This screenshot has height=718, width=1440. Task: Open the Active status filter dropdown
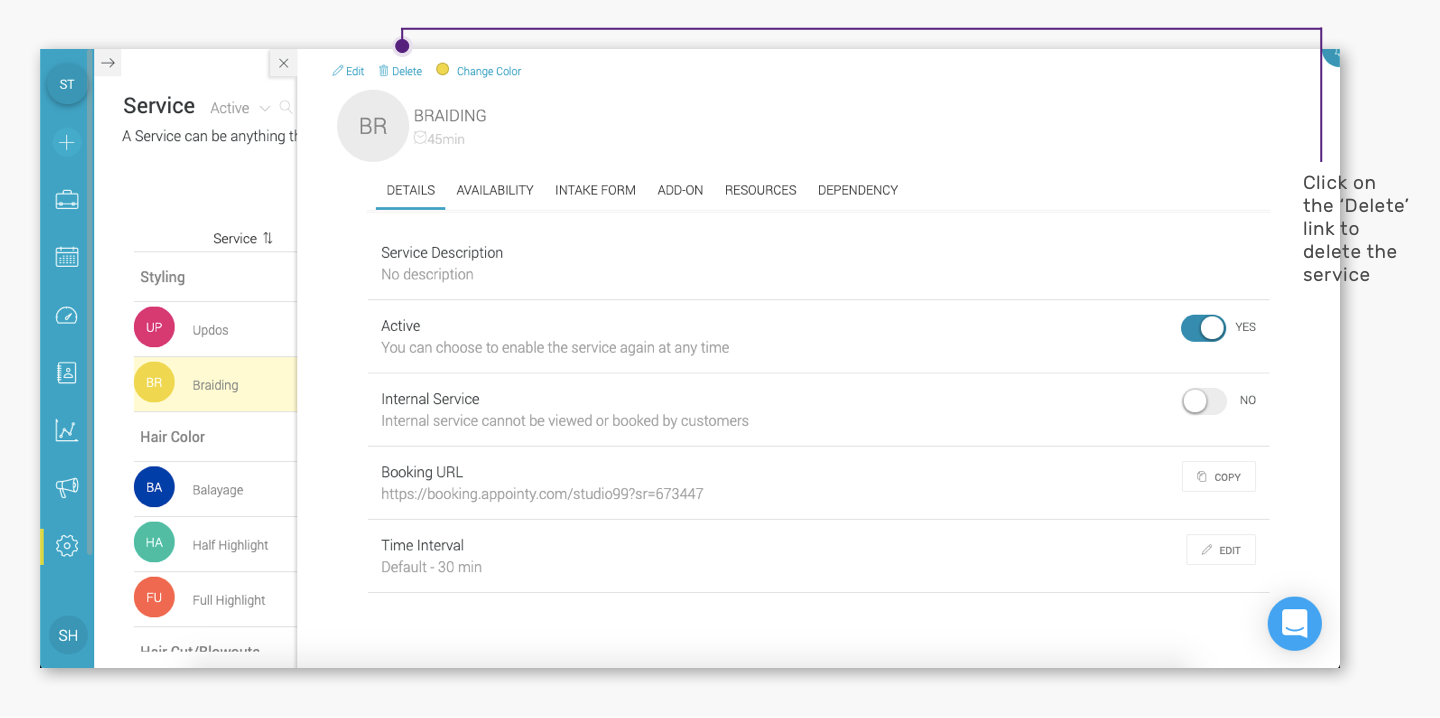(x=240, y=108)
